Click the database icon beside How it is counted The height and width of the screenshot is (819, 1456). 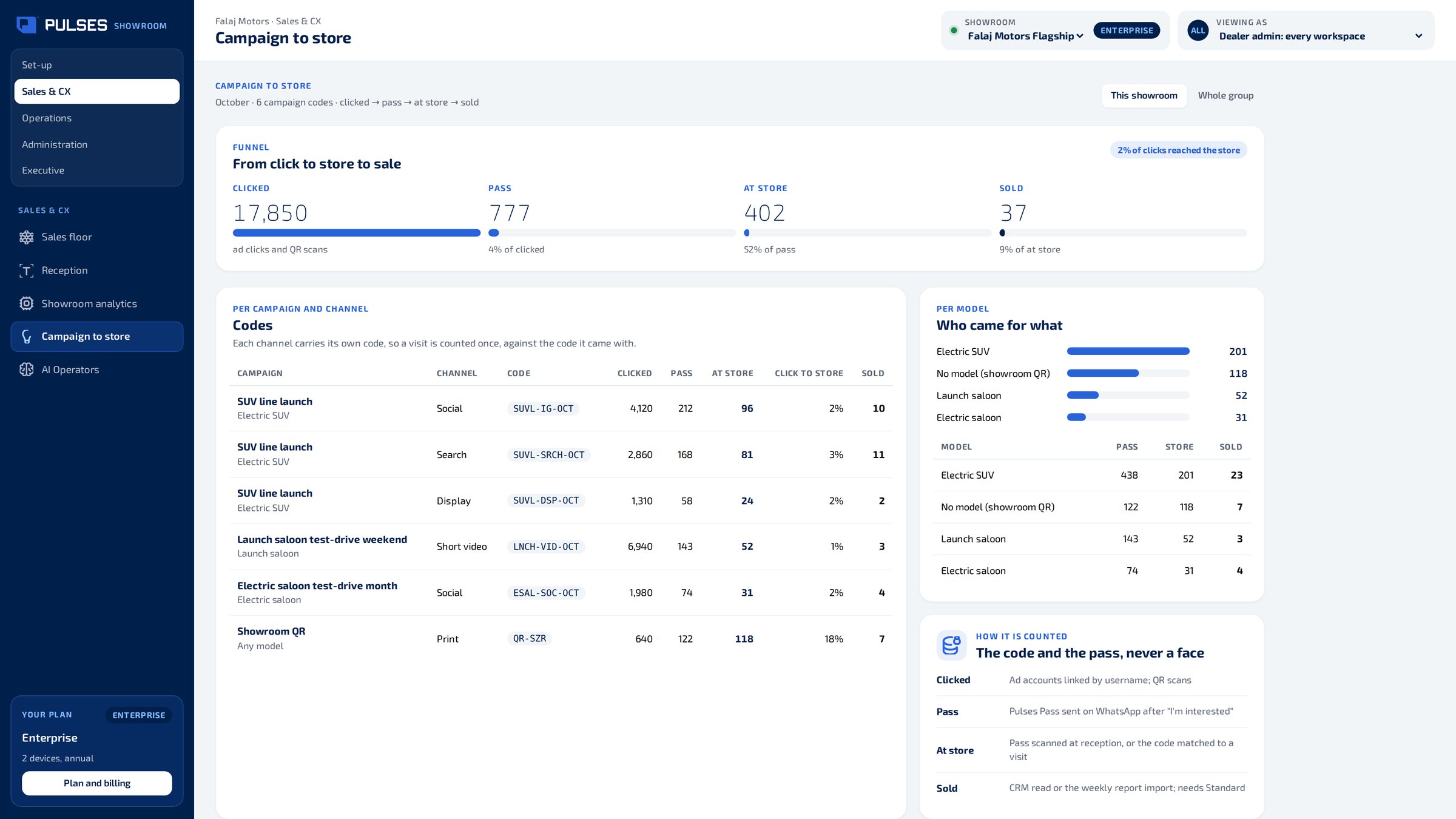click(x=951, y=645)
